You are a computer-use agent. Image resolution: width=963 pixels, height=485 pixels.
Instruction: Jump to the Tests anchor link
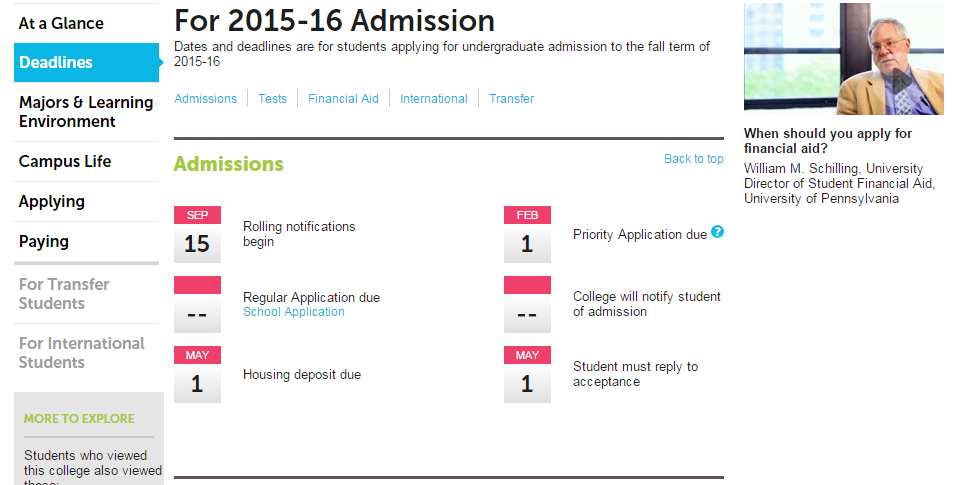pyautogui.click(x=272, y=99)
